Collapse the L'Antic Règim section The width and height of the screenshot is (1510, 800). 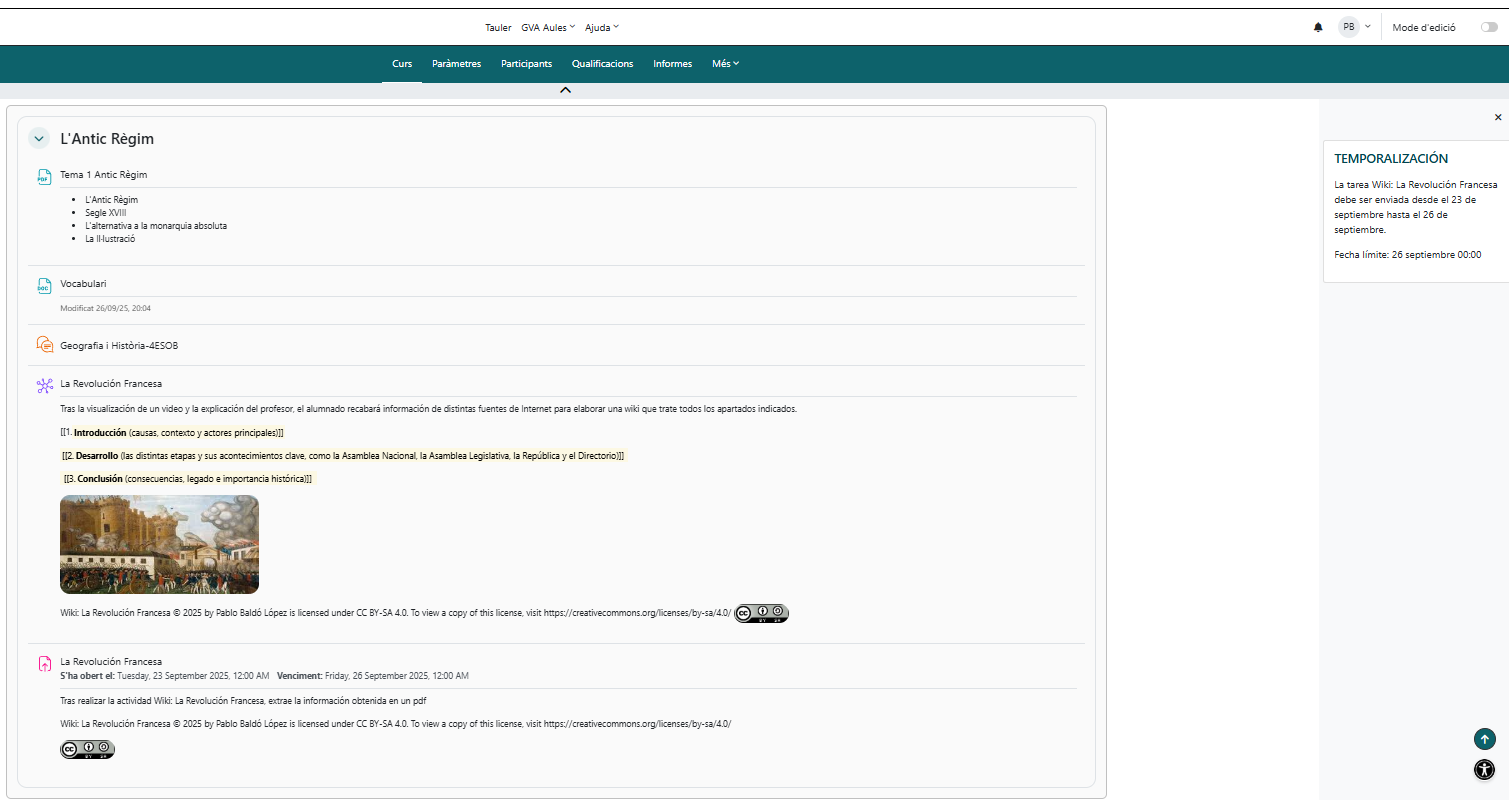point(39,139)
